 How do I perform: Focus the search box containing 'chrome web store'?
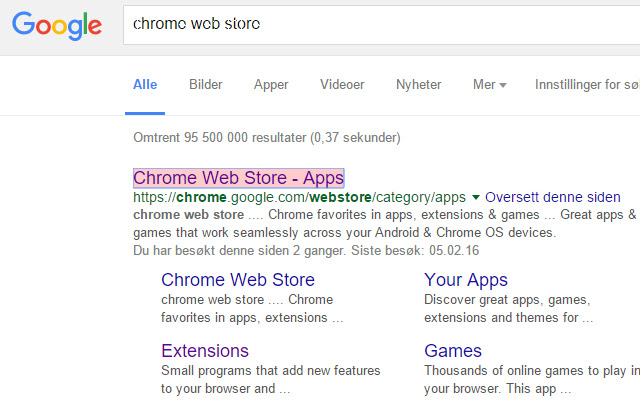click(382, 25)
